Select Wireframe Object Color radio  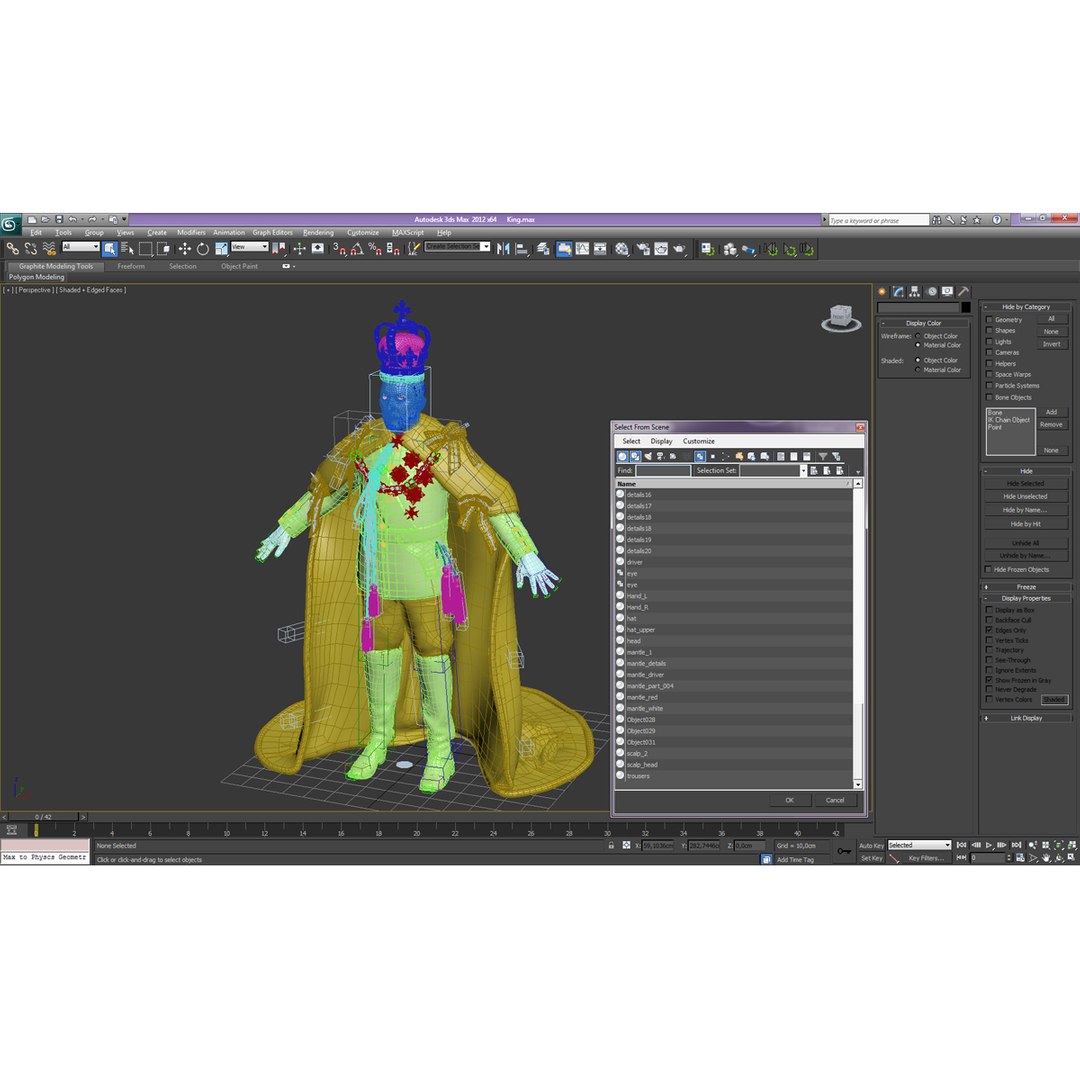point(918,336)
